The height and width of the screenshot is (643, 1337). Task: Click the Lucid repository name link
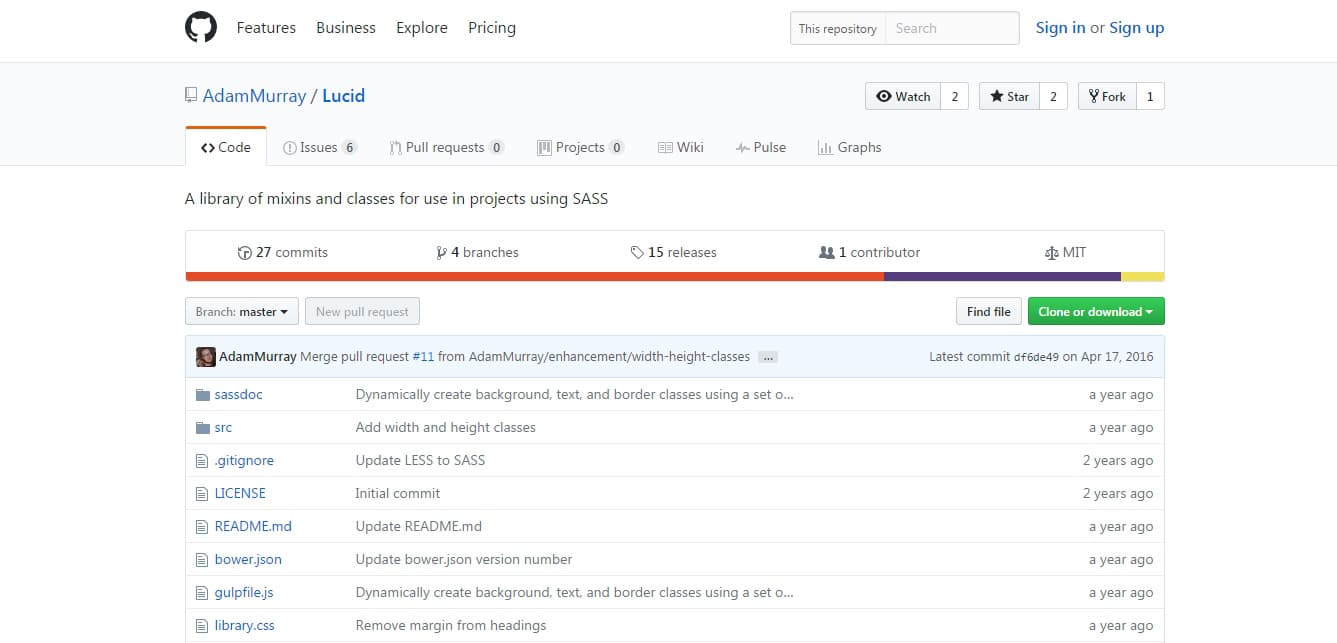pyautogui.click(x=343, y=96)
